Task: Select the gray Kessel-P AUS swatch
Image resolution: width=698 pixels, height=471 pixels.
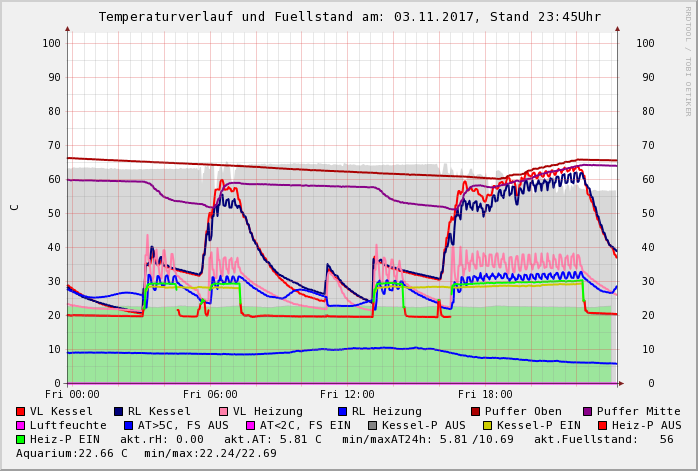Action: pyautogui.click(x=372, y=425)
